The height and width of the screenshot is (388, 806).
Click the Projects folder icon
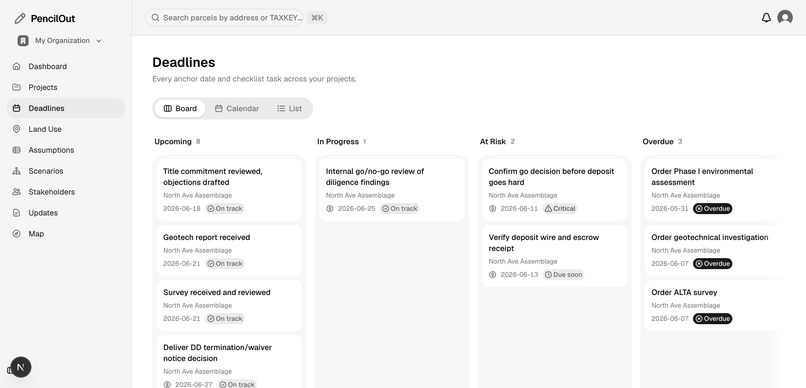click(16, 87)
